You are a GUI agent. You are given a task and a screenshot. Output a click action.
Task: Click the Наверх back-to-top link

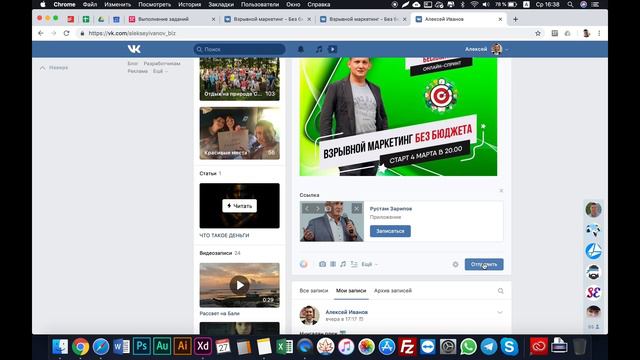pyautogui.click(x=54, y=68)
